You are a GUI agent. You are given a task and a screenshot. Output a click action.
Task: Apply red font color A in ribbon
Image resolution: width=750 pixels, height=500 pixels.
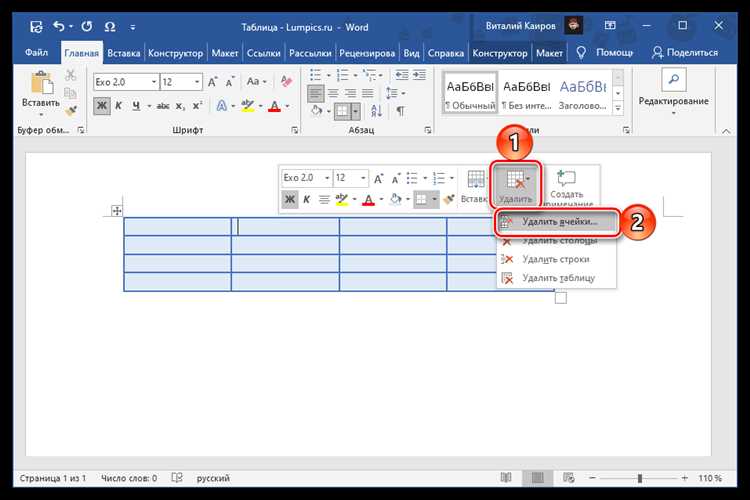click(274, 106)
